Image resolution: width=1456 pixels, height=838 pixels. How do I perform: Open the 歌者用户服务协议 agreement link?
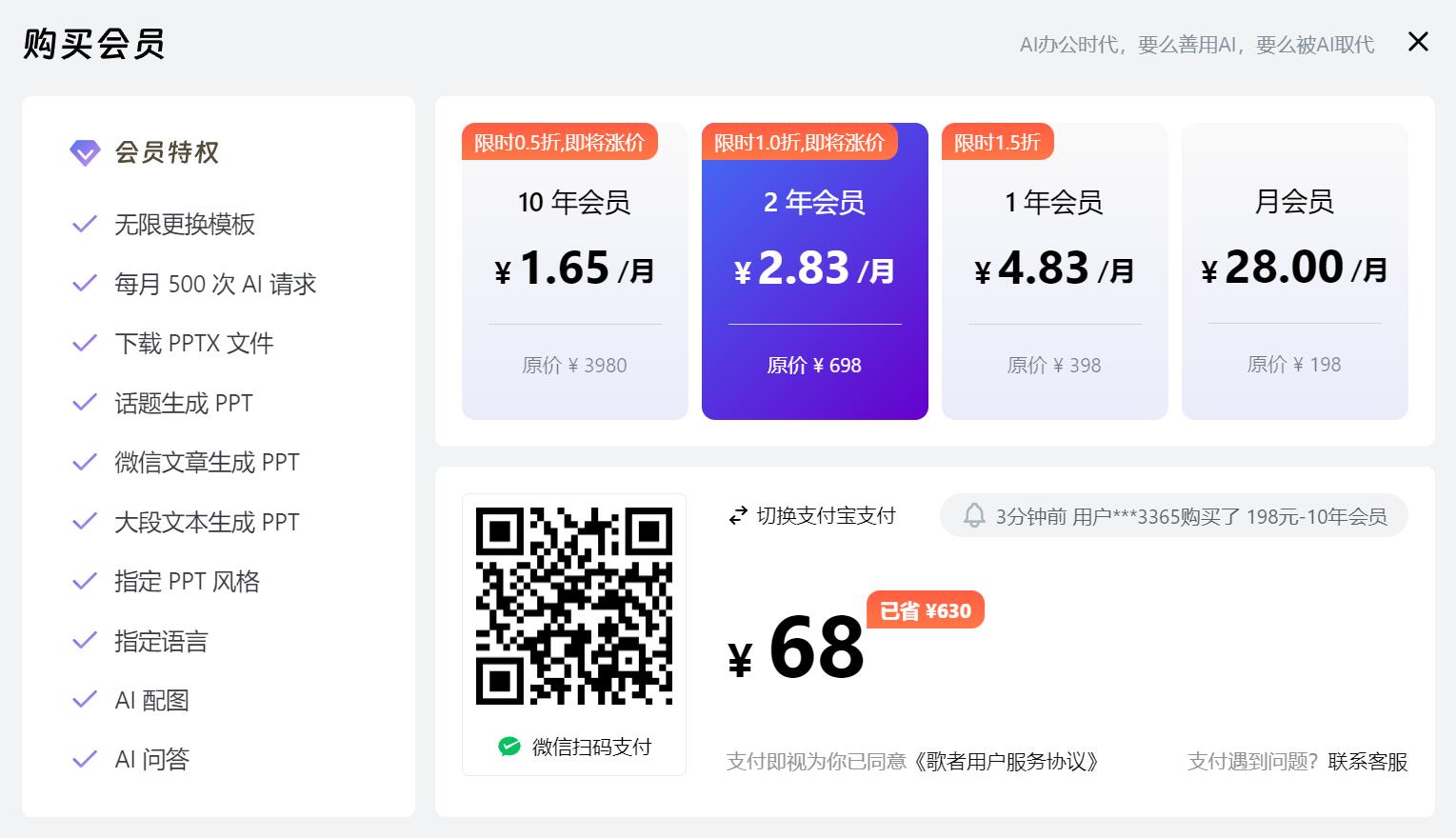1007,762
